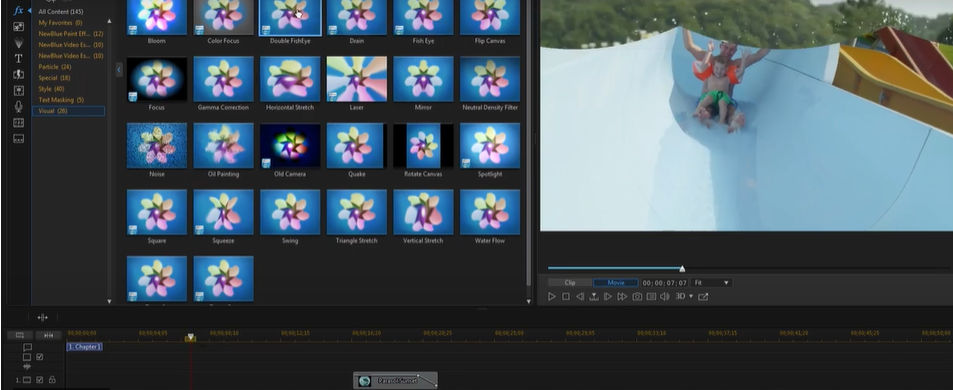This screenshot has width=953, height=390.
Task: Open the Audio Mixing Room icon
Action: [18, 91]
